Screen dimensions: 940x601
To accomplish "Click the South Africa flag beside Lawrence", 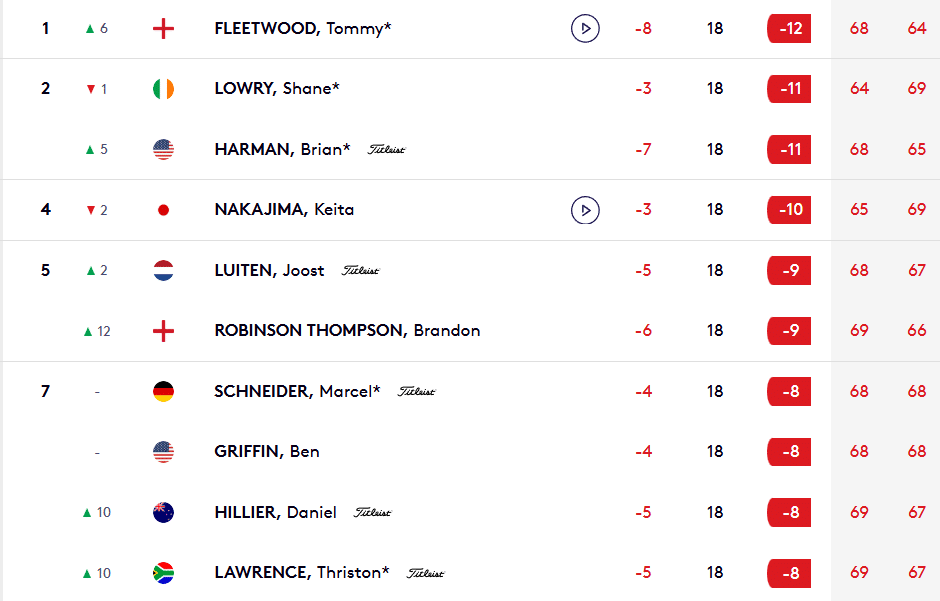I will pyautogui.click(x=163, y=573).
